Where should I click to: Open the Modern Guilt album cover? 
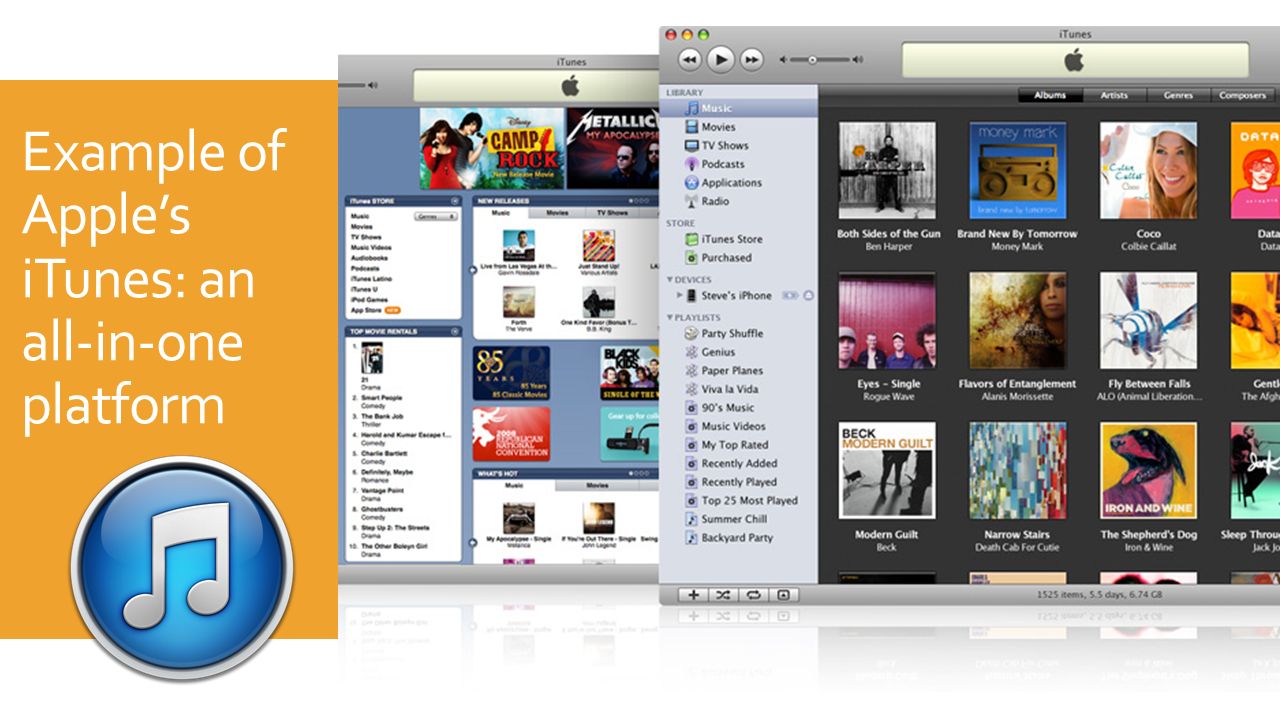[x=887, y=470]
